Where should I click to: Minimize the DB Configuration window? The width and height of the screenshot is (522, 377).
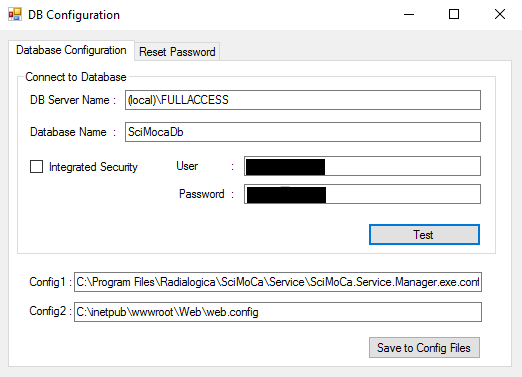(409, 14)
